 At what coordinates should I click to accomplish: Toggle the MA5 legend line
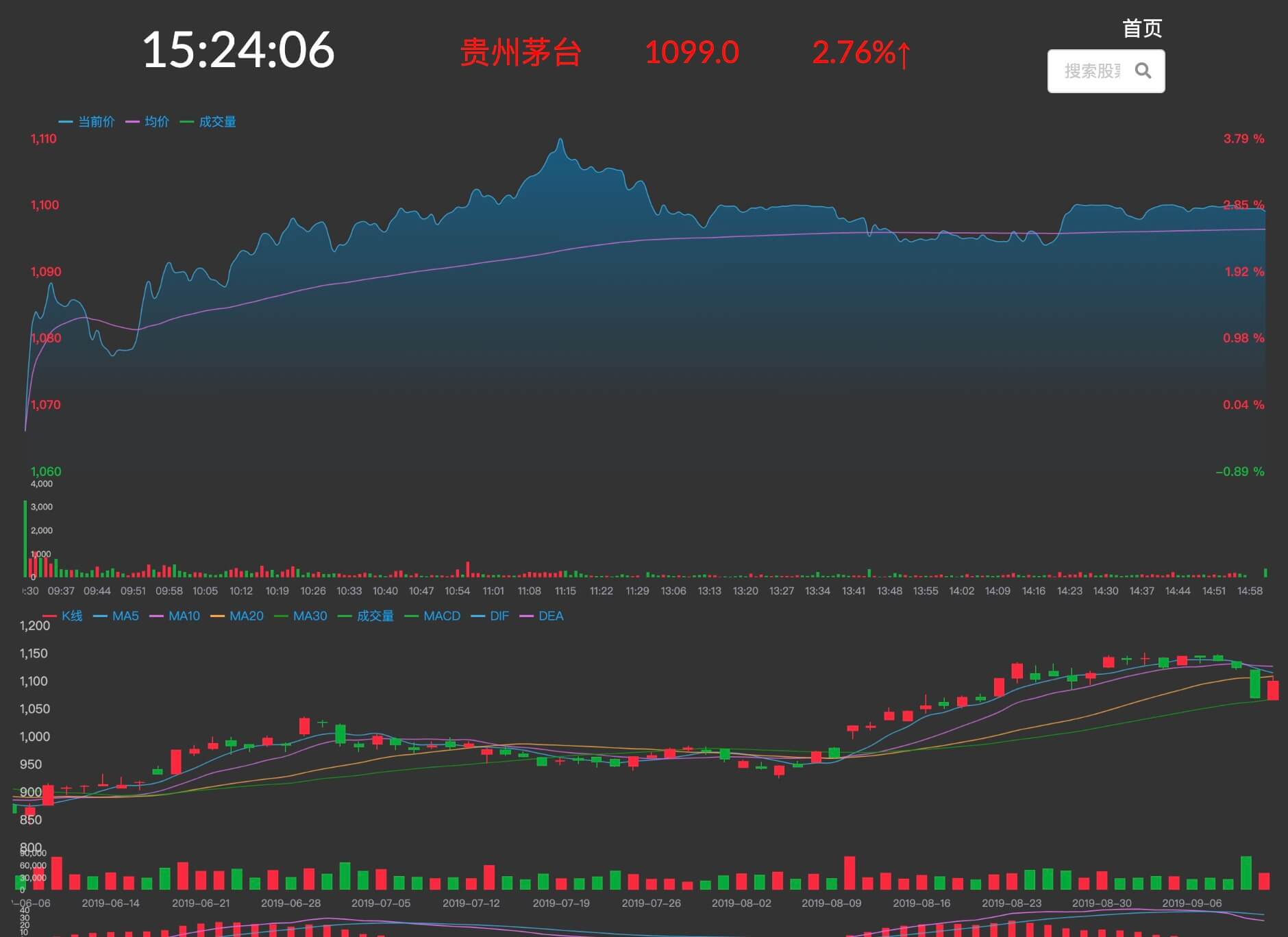(x=116, y=616)
